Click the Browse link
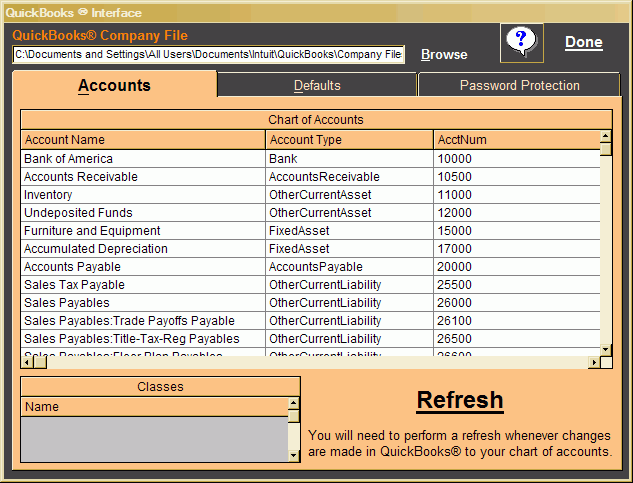This screenshot has width=633, height=483. click(x=444, y=55)
